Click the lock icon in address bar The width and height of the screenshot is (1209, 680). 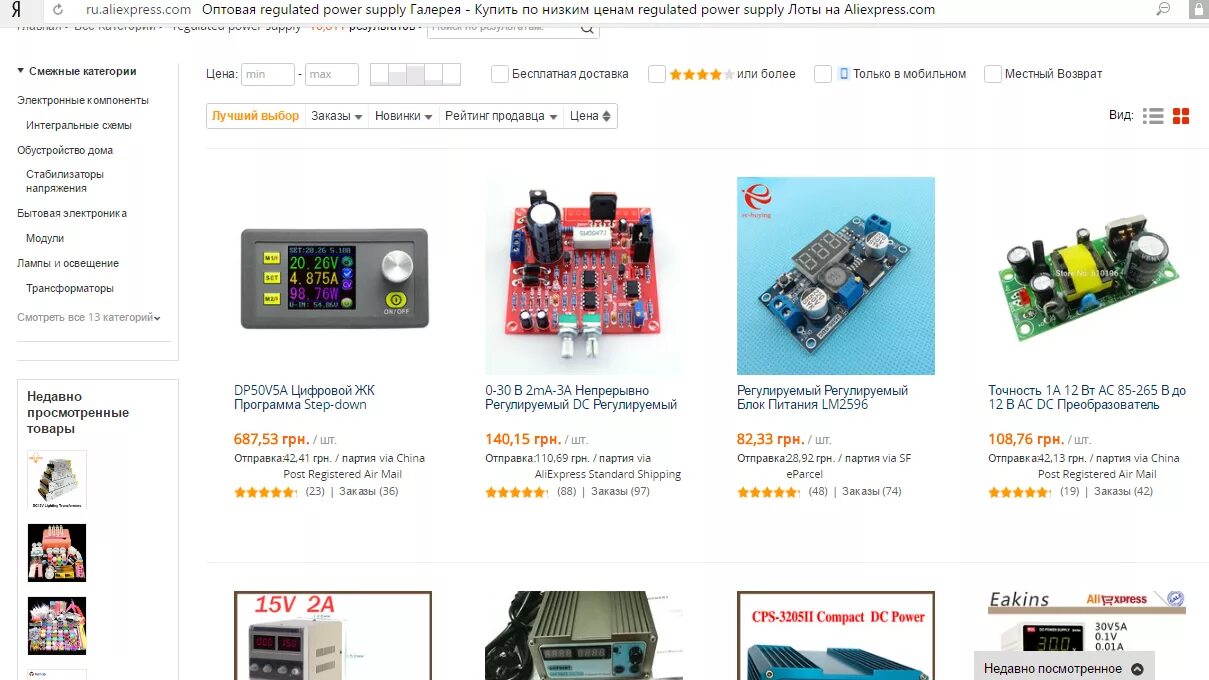pyautogui.click(x=1198, y=9)
